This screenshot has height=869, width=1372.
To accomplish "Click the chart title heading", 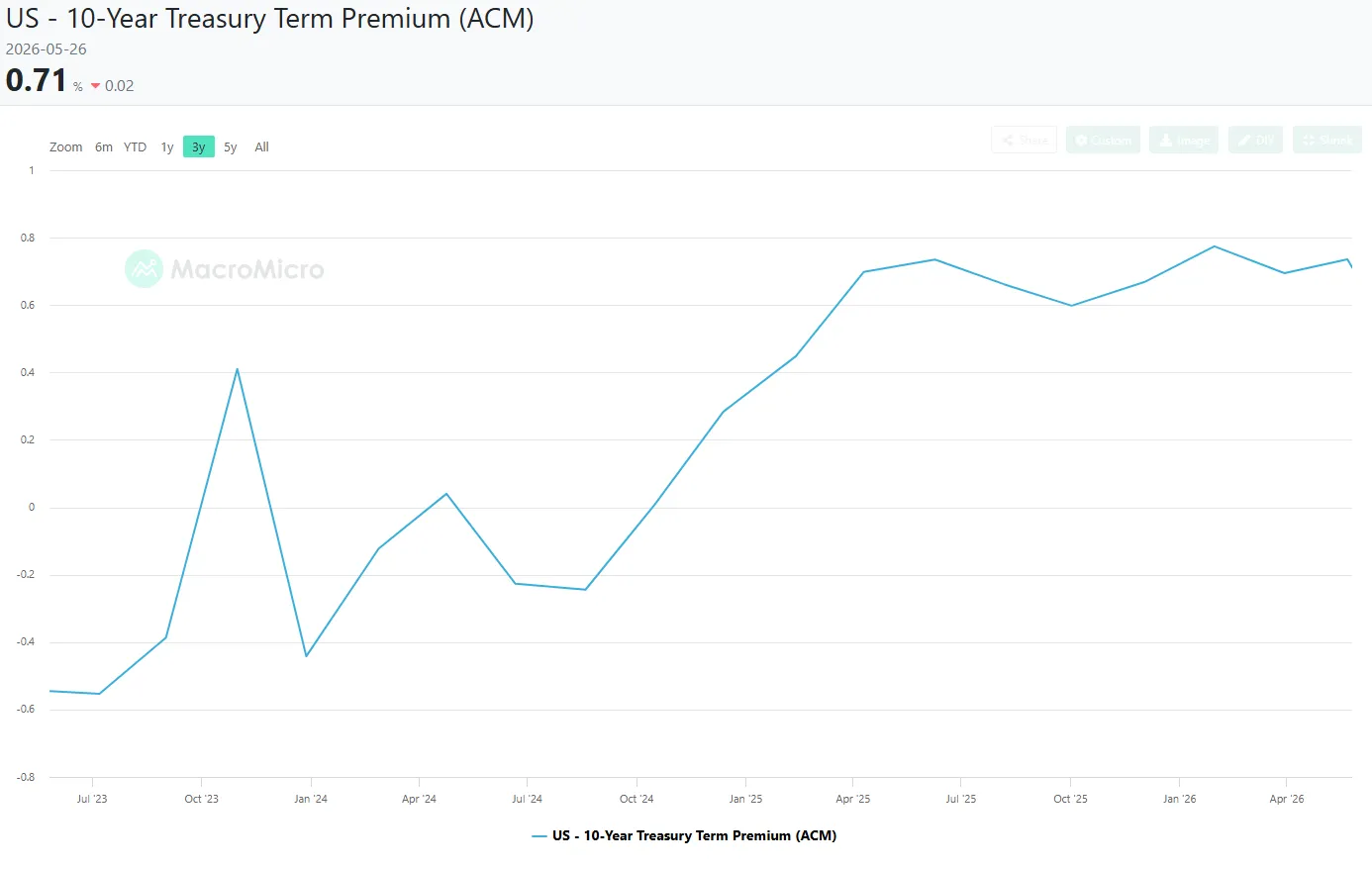I will [x=270, y=19].
